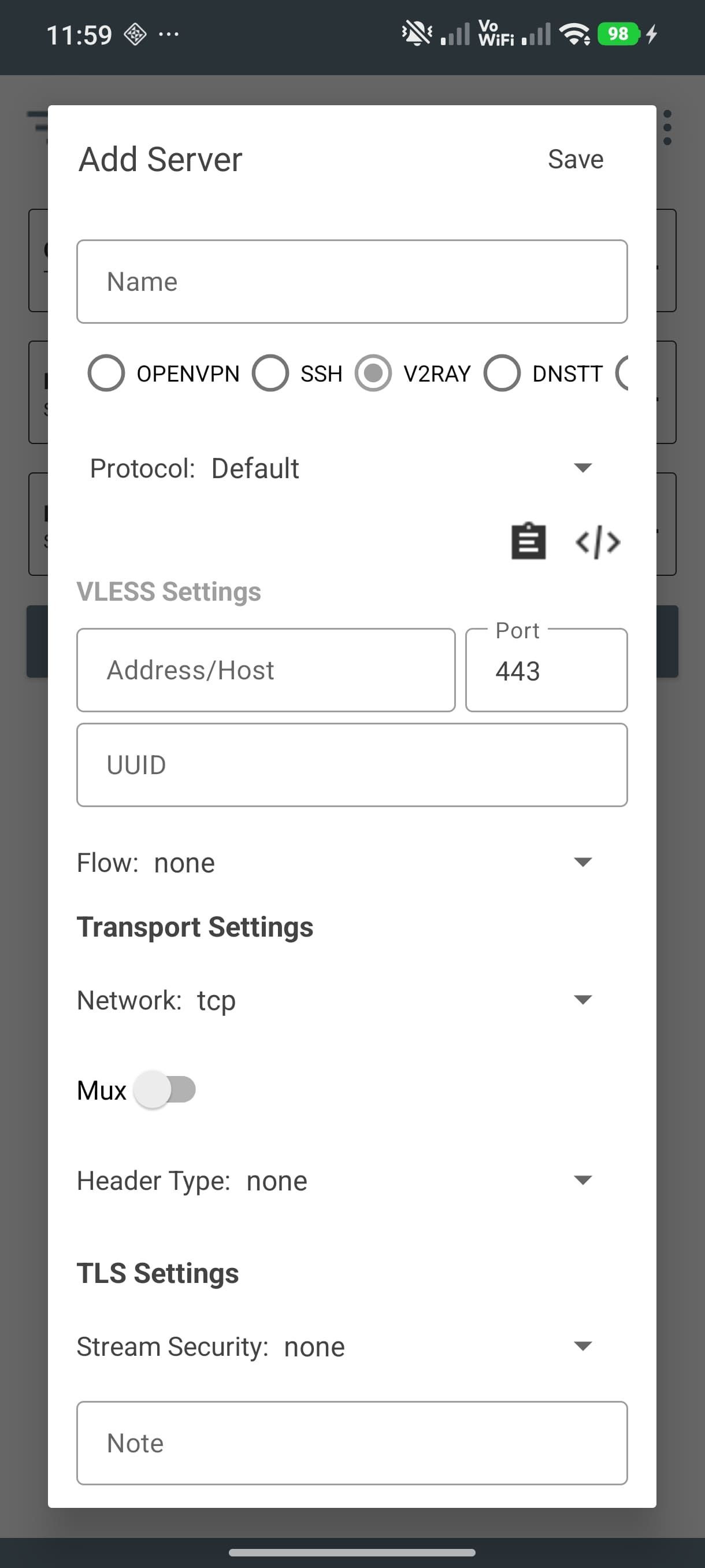Save the new server configuration
Viewport: 705px width, 1568px height.
(x=575, y=159)
